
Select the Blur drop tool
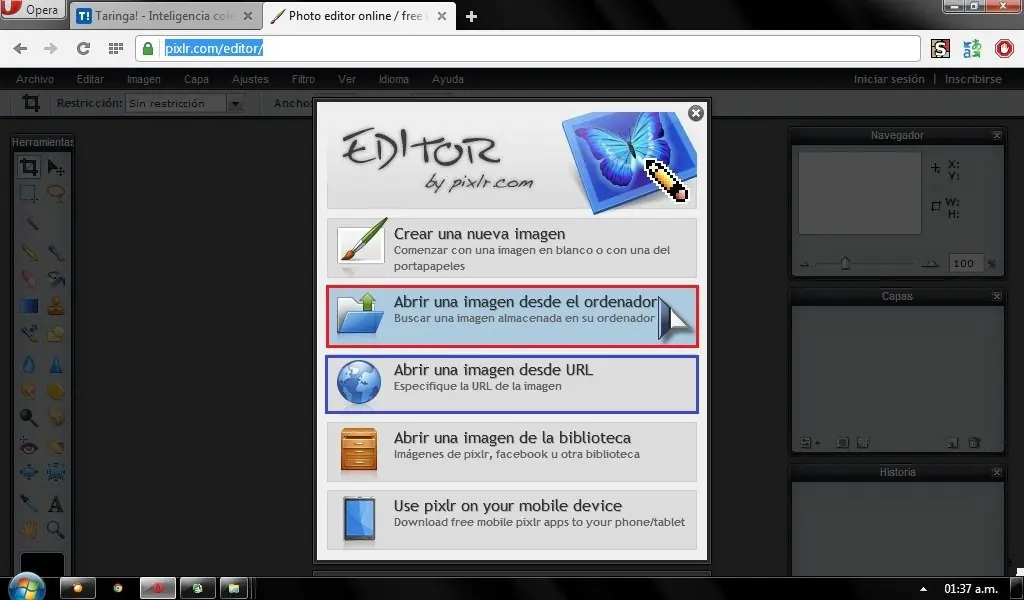coord(29,364)
